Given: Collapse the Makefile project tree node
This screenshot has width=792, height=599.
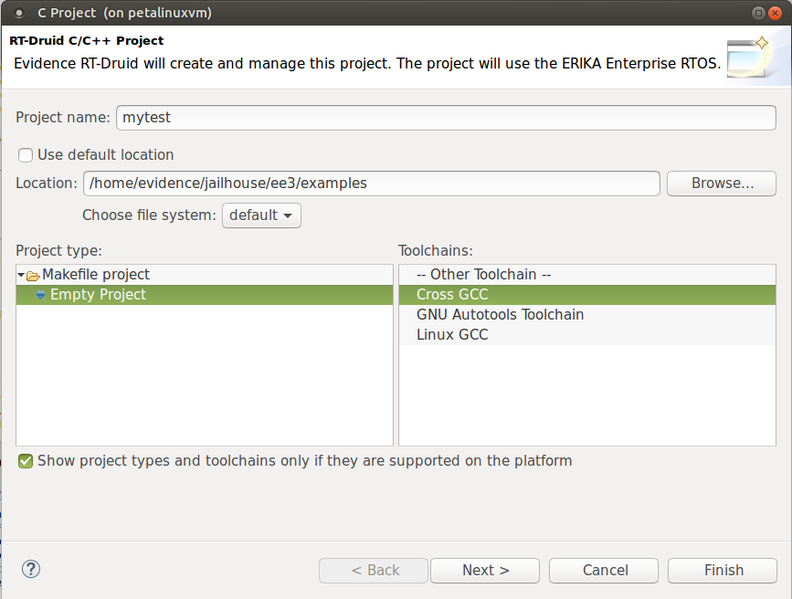Looking at the screenshot, I should pyautogui.click(x=21, y=275).
